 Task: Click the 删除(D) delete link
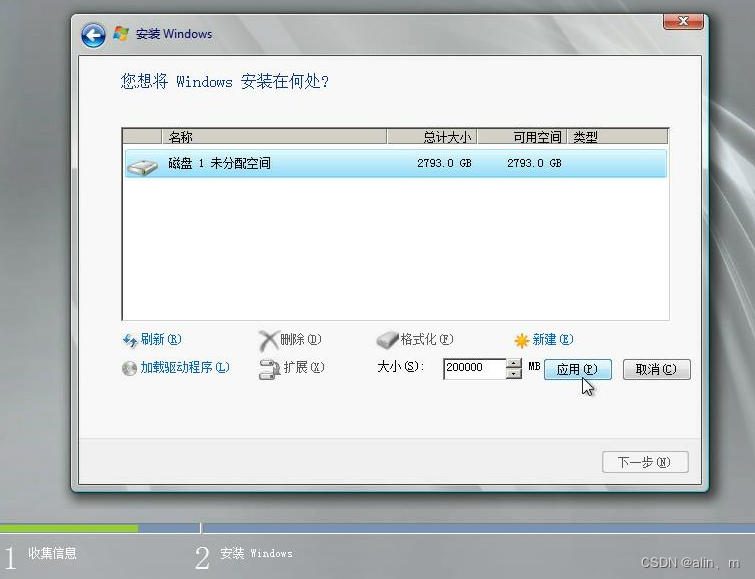[300, 340]
